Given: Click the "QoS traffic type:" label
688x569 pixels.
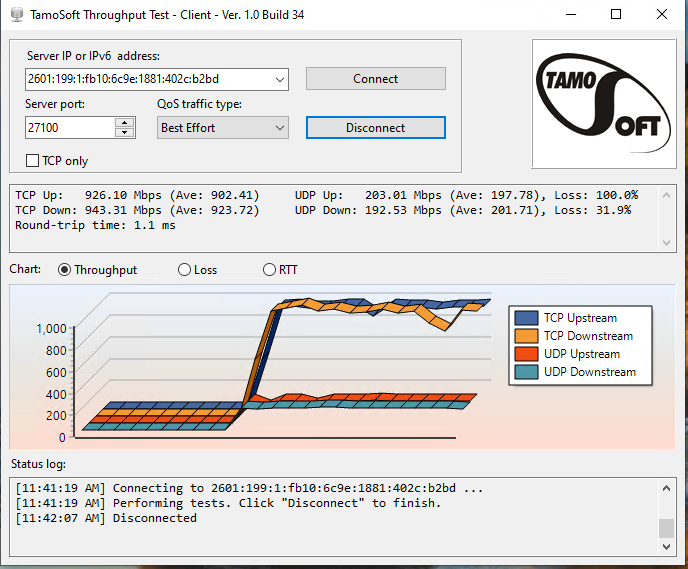Looking at the screenshot, I should [x=200, y=104].
